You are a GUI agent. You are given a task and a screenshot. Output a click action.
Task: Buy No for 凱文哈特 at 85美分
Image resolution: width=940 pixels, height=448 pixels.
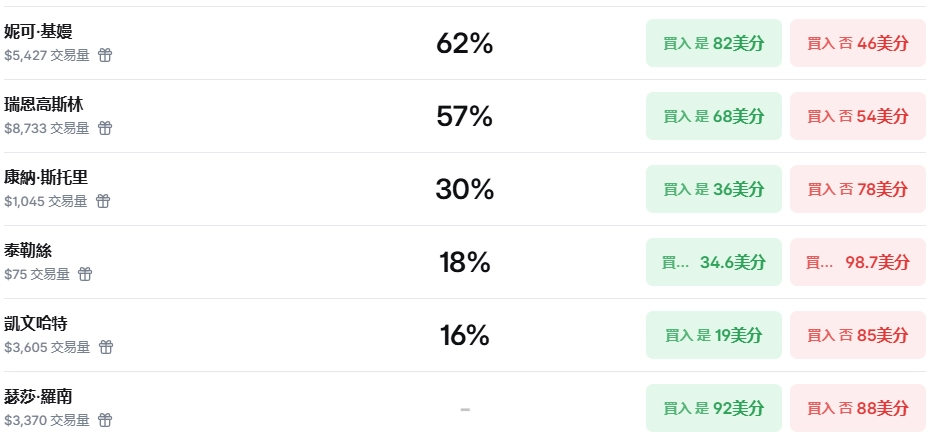coord(858,336)
